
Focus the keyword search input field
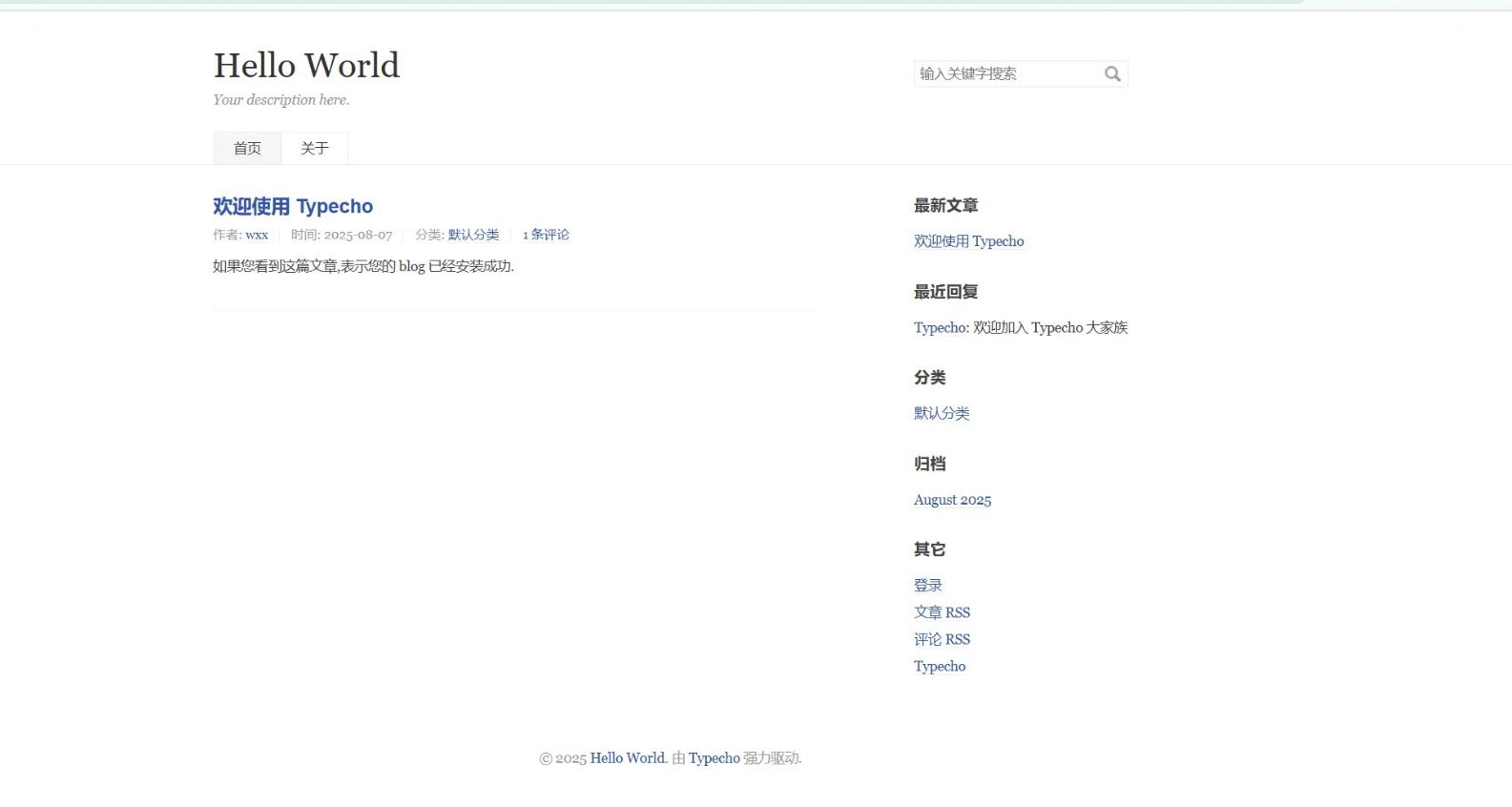(1005, 74)
